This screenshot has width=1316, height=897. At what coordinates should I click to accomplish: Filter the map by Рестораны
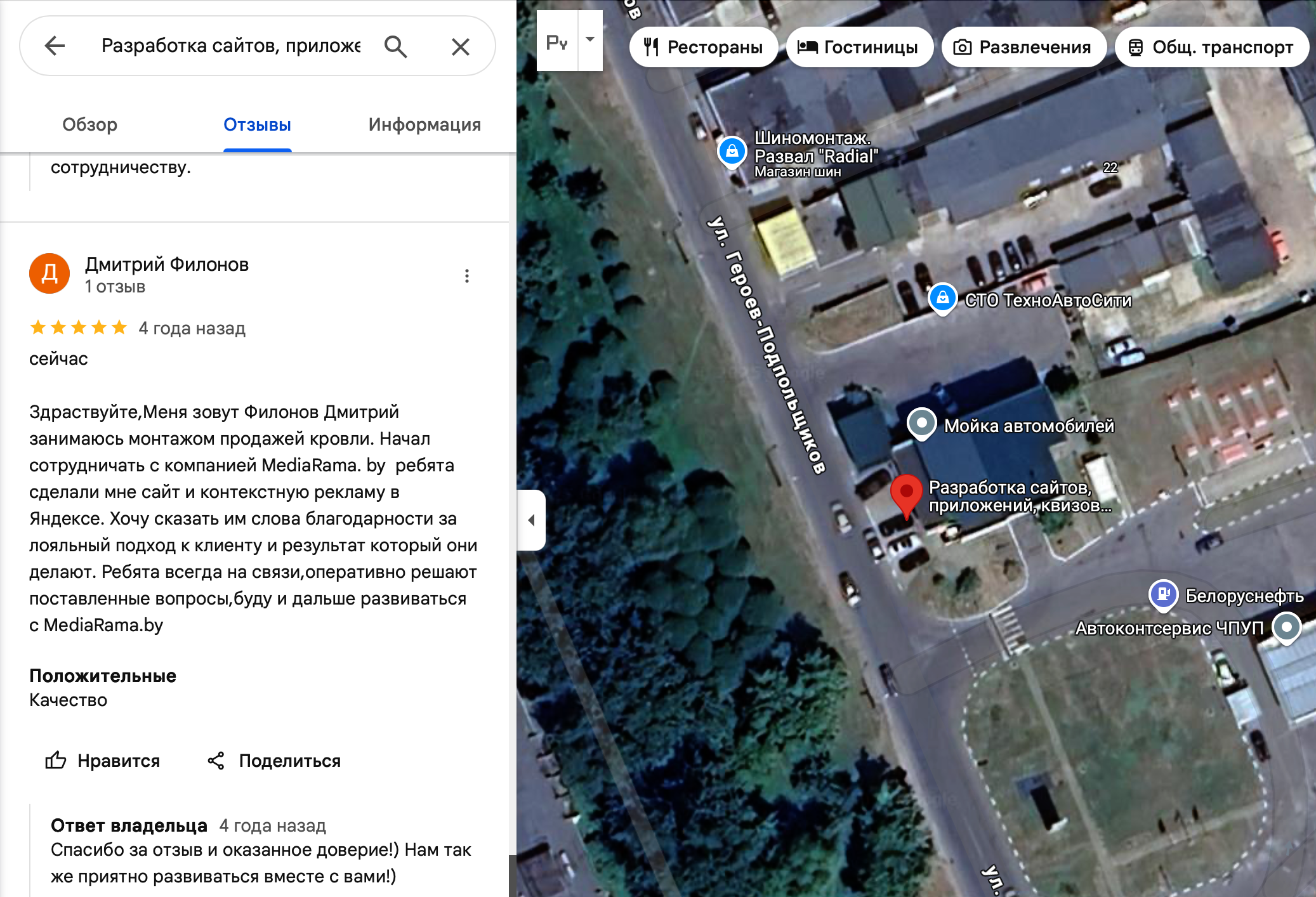coord(703,47)
